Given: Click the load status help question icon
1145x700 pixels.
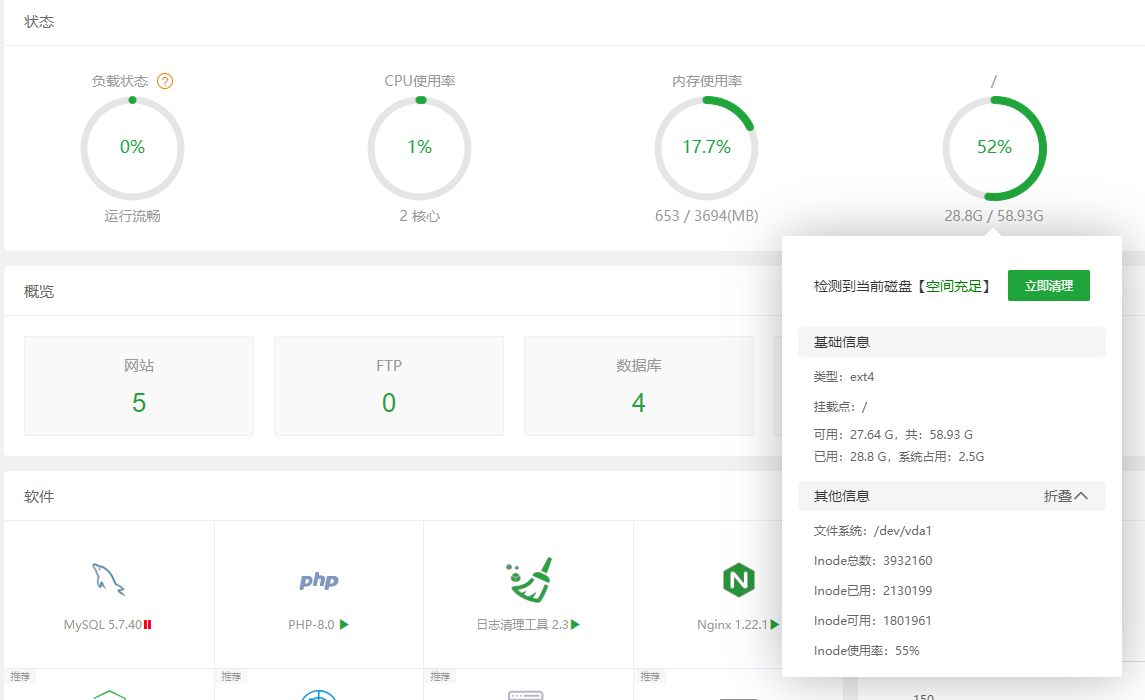Looking at the screenshot, I should [x=165, y=81].
